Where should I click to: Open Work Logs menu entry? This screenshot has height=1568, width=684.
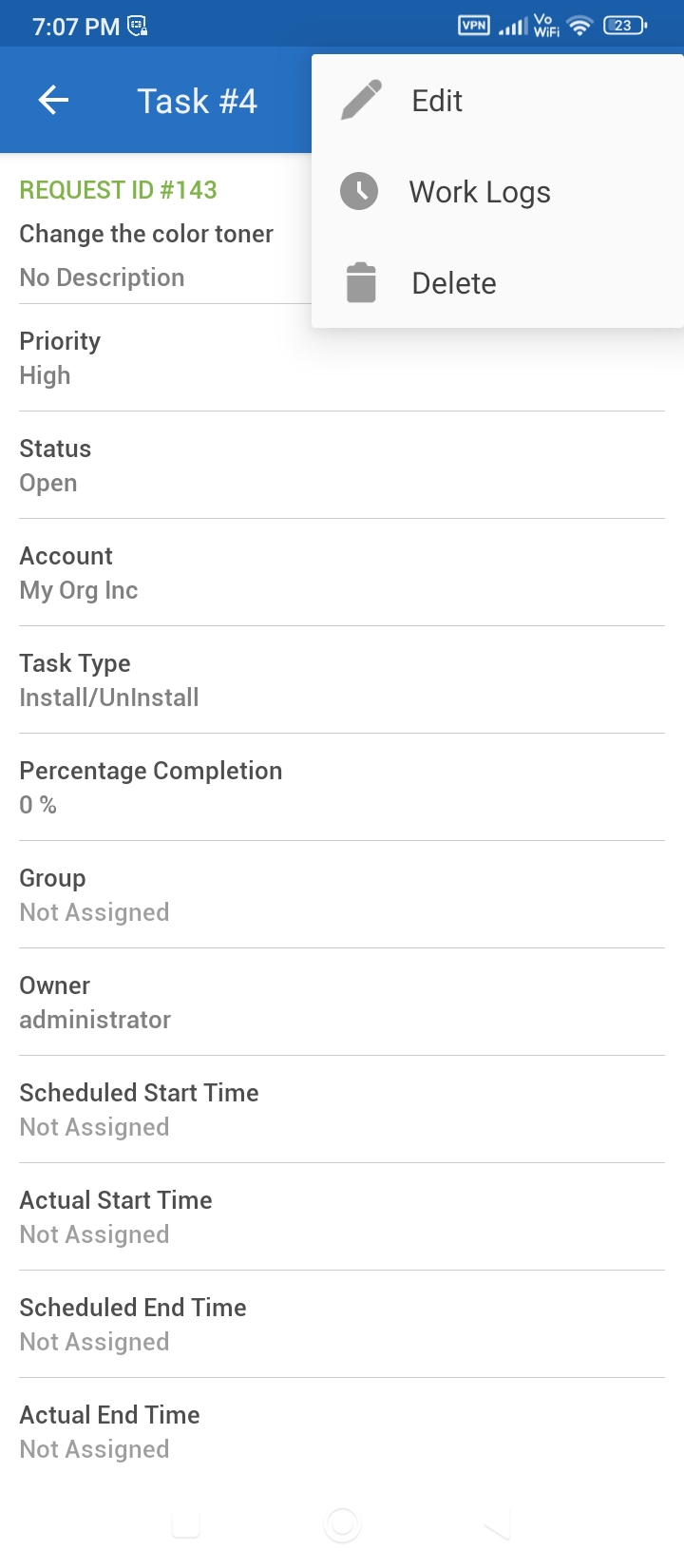[480, 192]
